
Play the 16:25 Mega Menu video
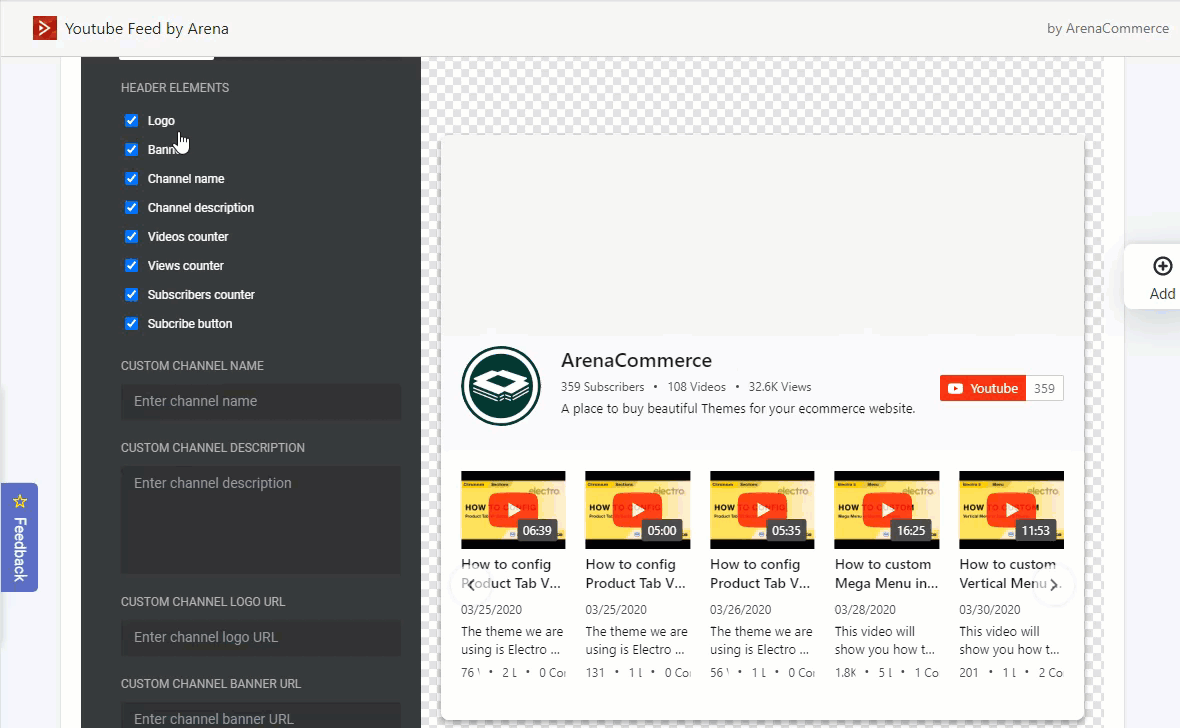click(x=887, y=510)
